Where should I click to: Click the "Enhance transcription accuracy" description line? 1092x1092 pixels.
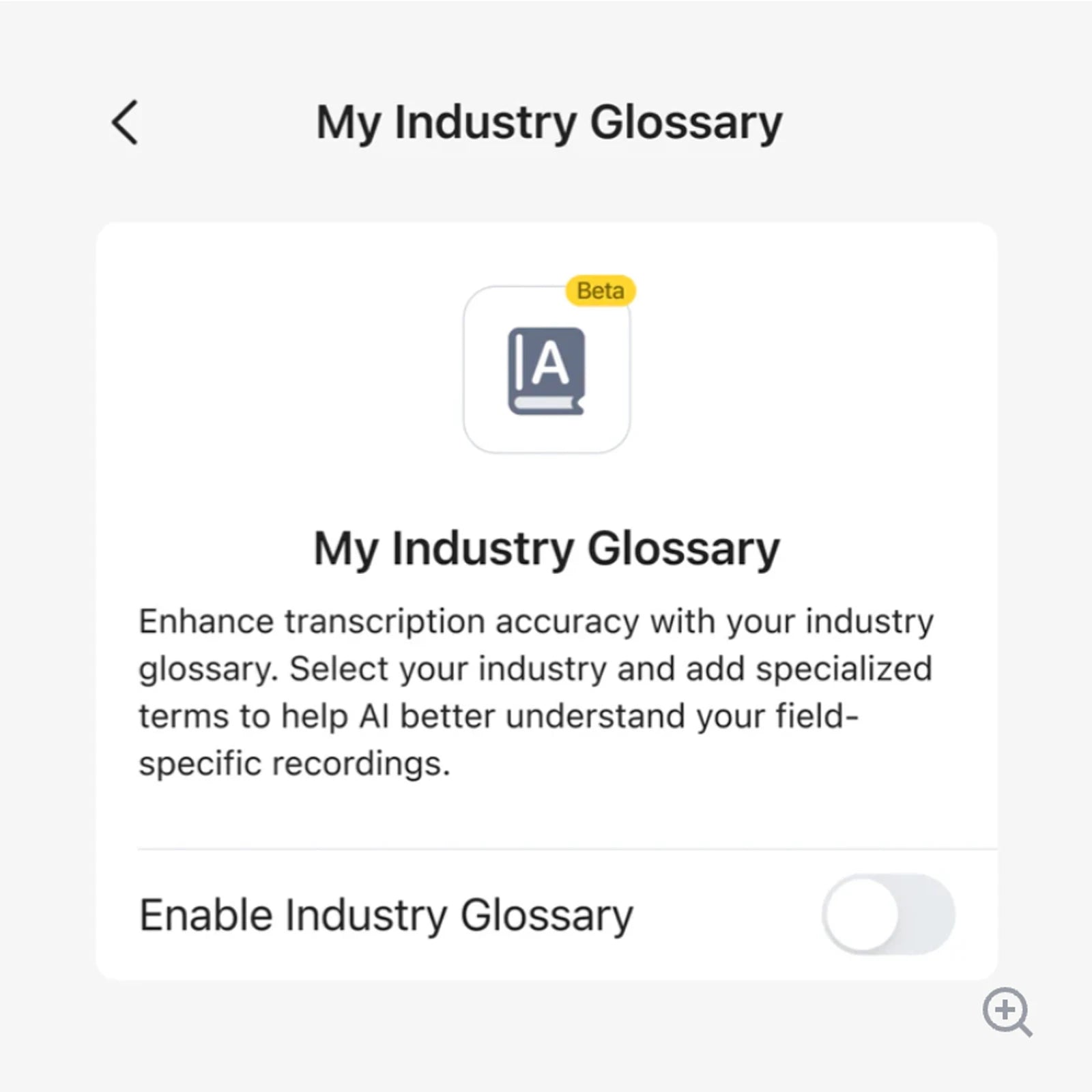pyautogui.click(x=536, y=622)
